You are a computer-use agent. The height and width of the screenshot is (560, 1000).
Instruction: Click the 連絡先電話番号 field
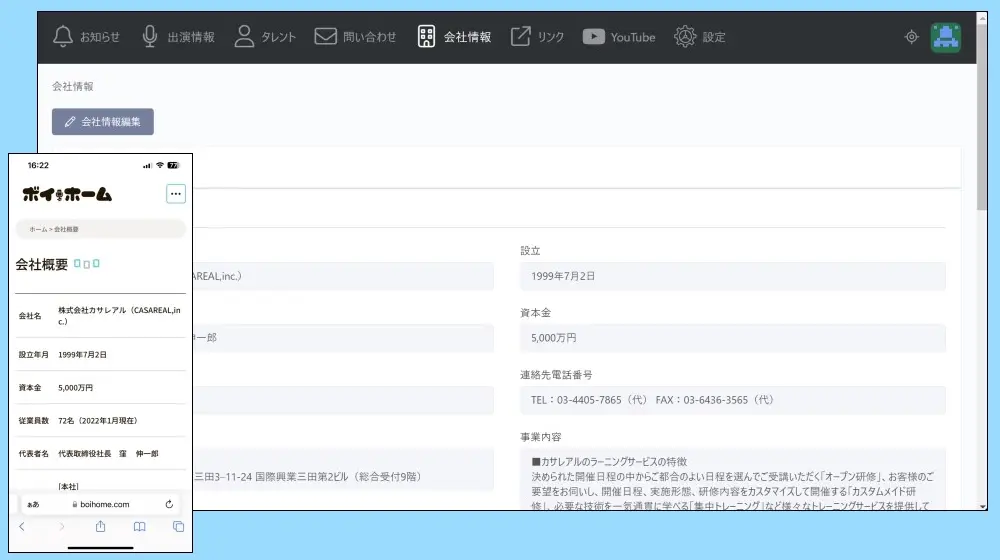click(x=732, y=400)
